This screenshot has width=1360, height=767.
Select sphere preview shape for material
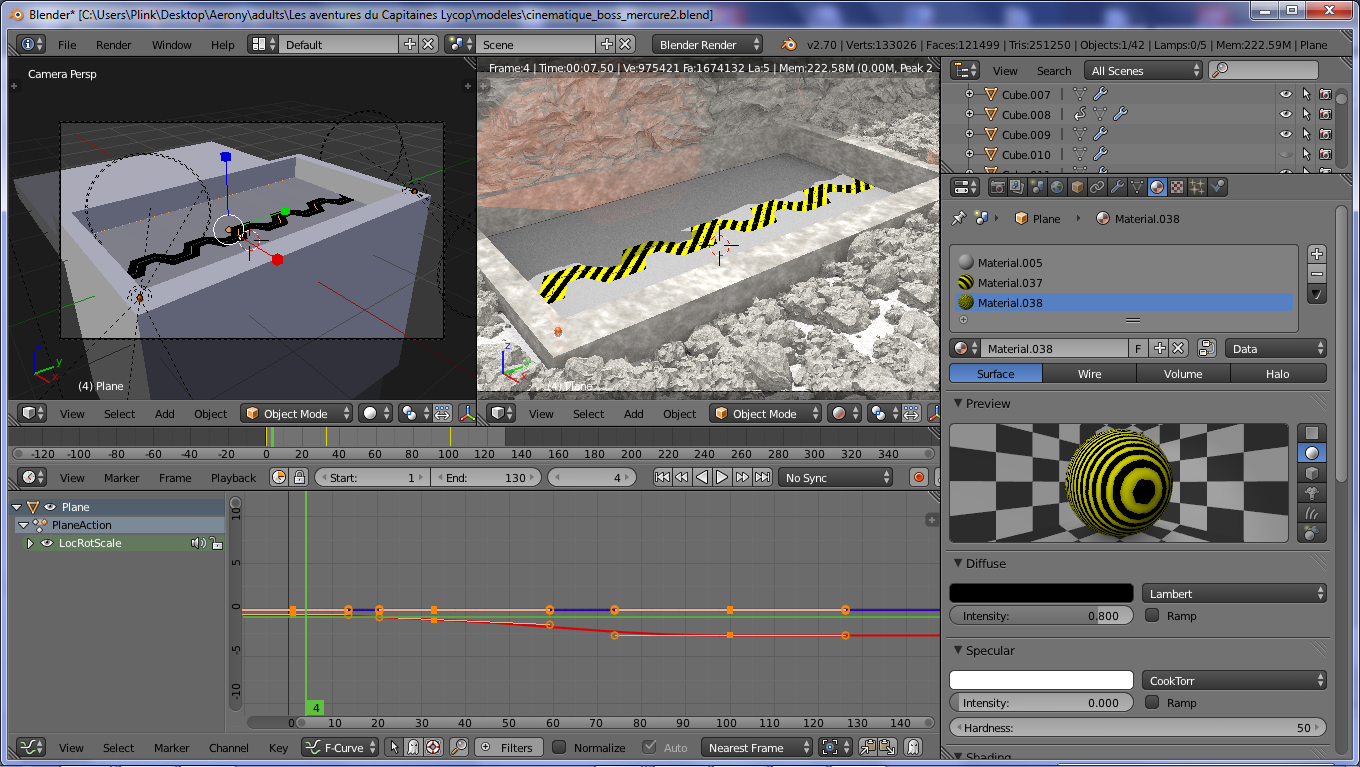tap(1311, 452)
